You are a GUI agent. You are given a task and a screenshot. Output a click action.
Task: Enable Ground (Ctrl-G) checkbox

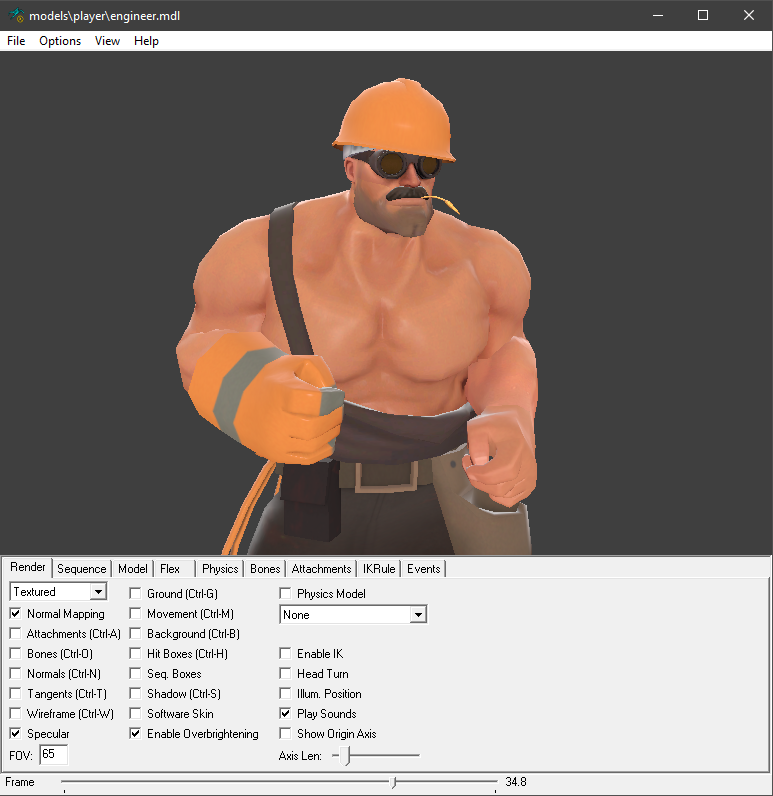135,593
